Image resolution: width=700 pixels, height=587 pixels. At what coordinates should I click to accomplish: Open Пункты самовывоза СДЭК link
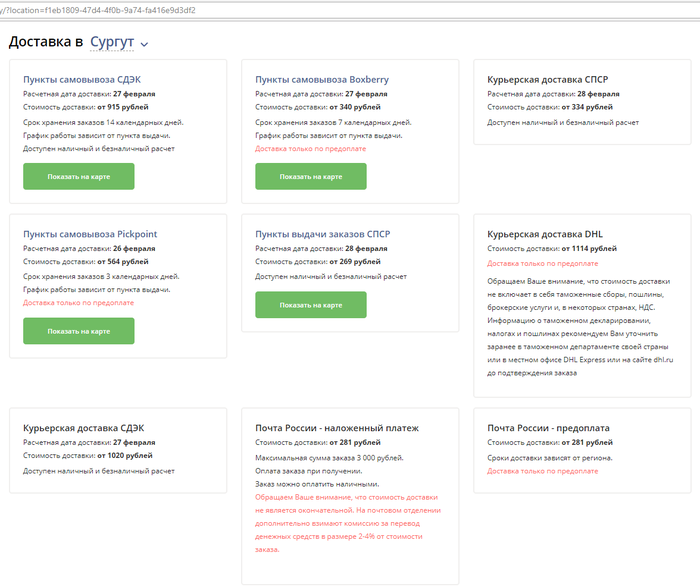pyautogui.click(x=82, y=79)
